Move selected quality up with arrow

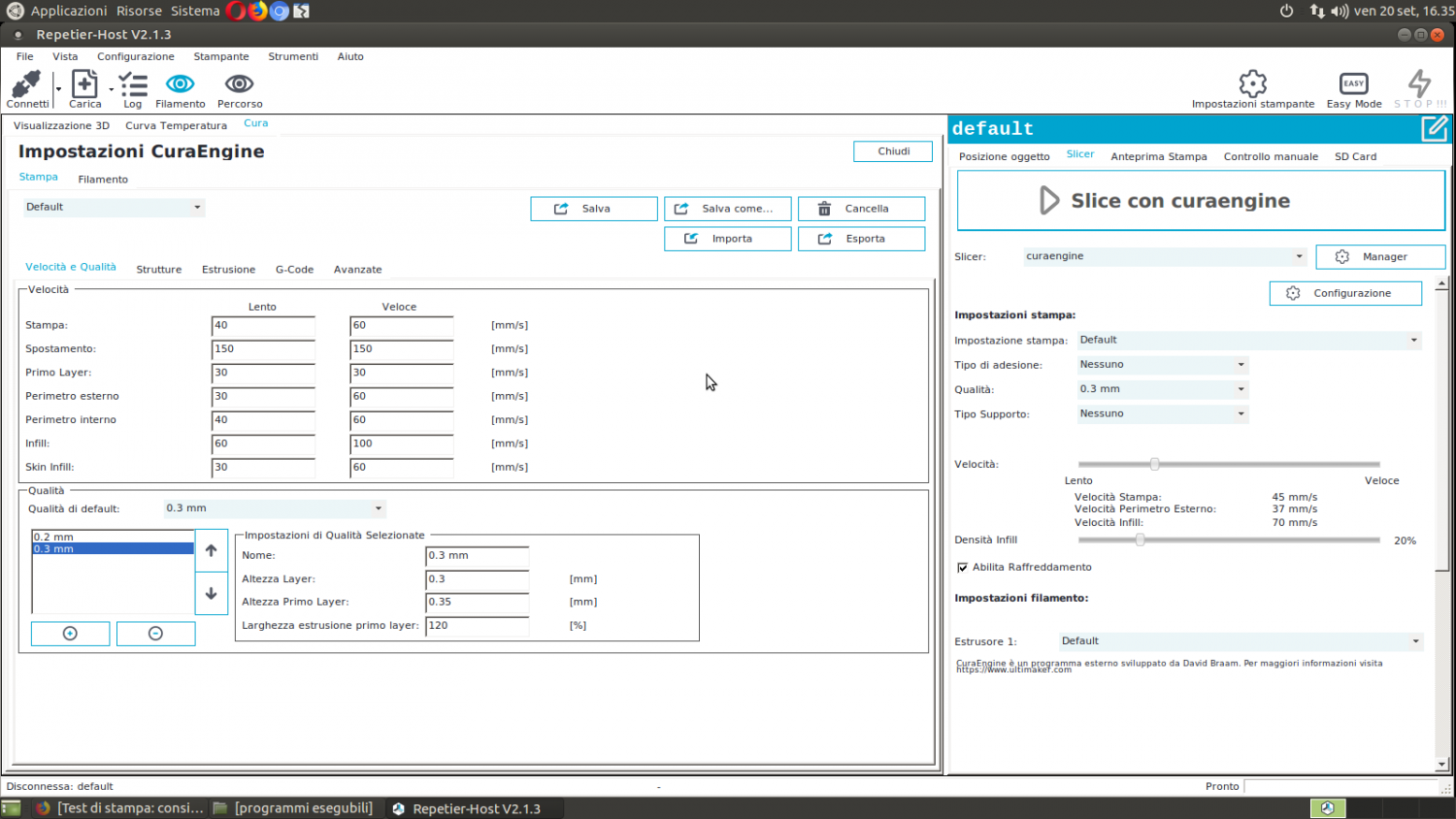[211, 550]
